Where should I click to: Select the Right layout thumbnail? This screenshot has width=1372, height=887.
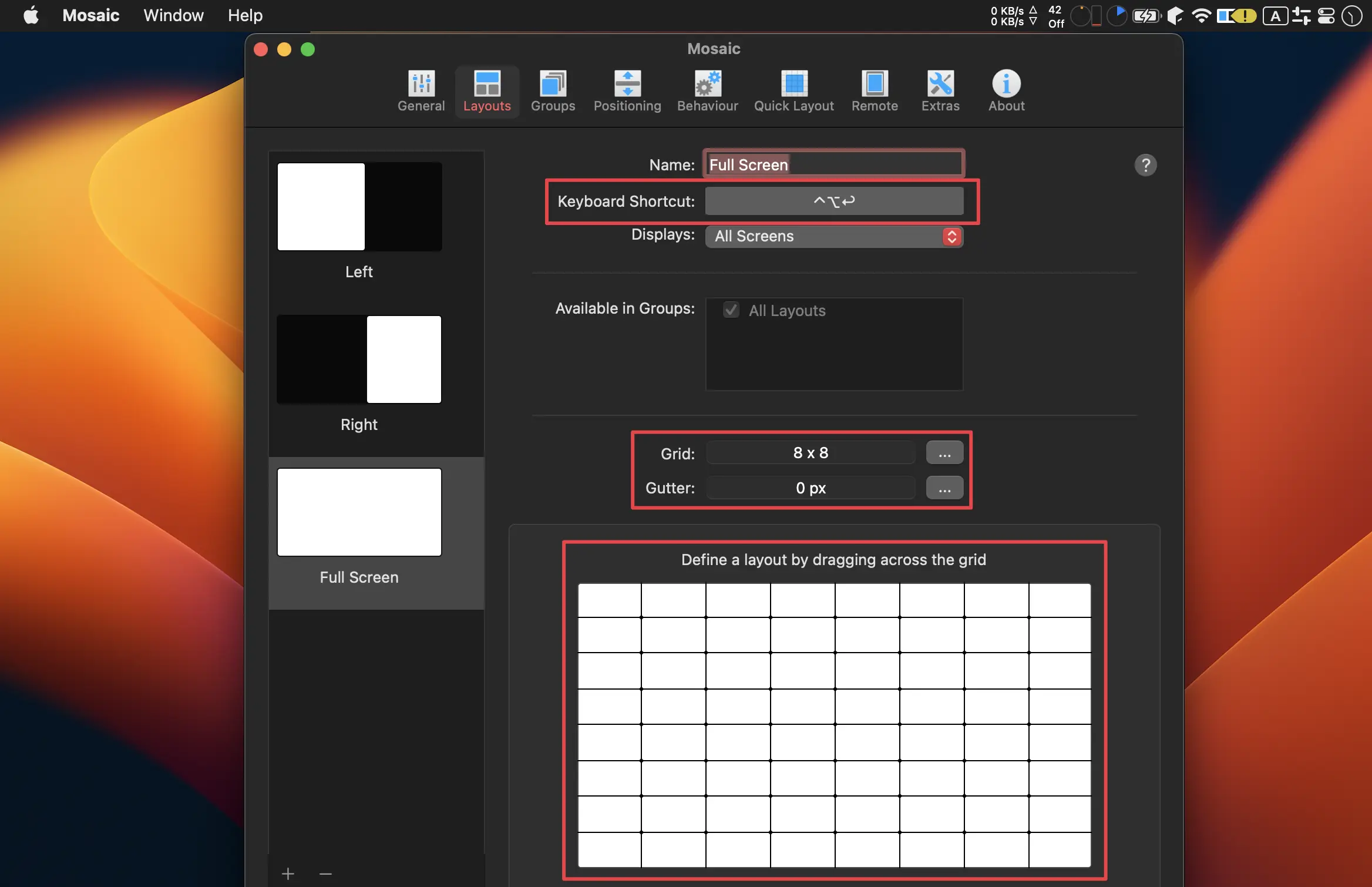(359, 359)
